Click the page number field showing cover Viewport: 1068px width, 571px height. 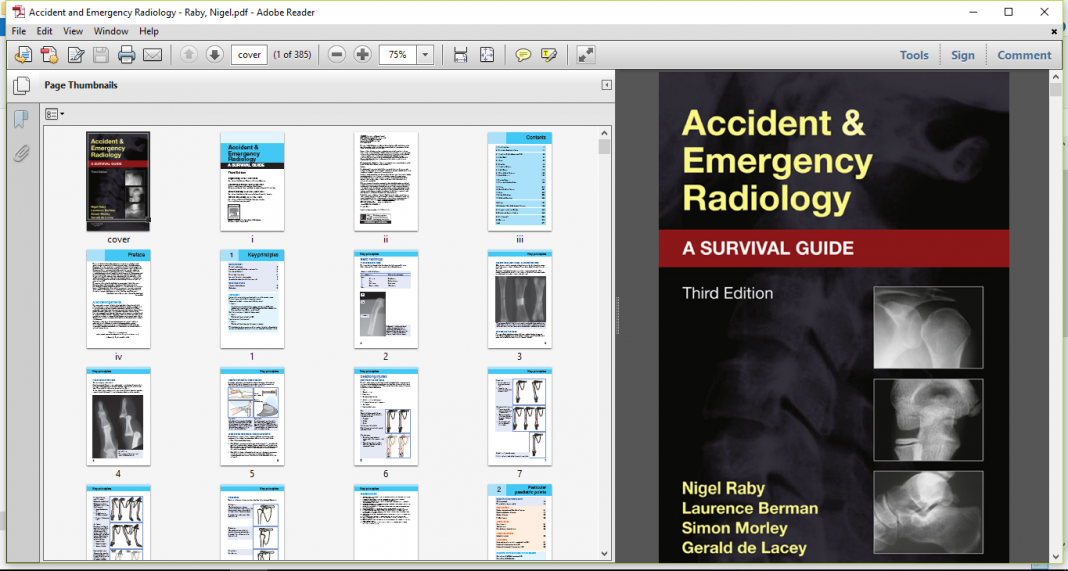[249, 55]
